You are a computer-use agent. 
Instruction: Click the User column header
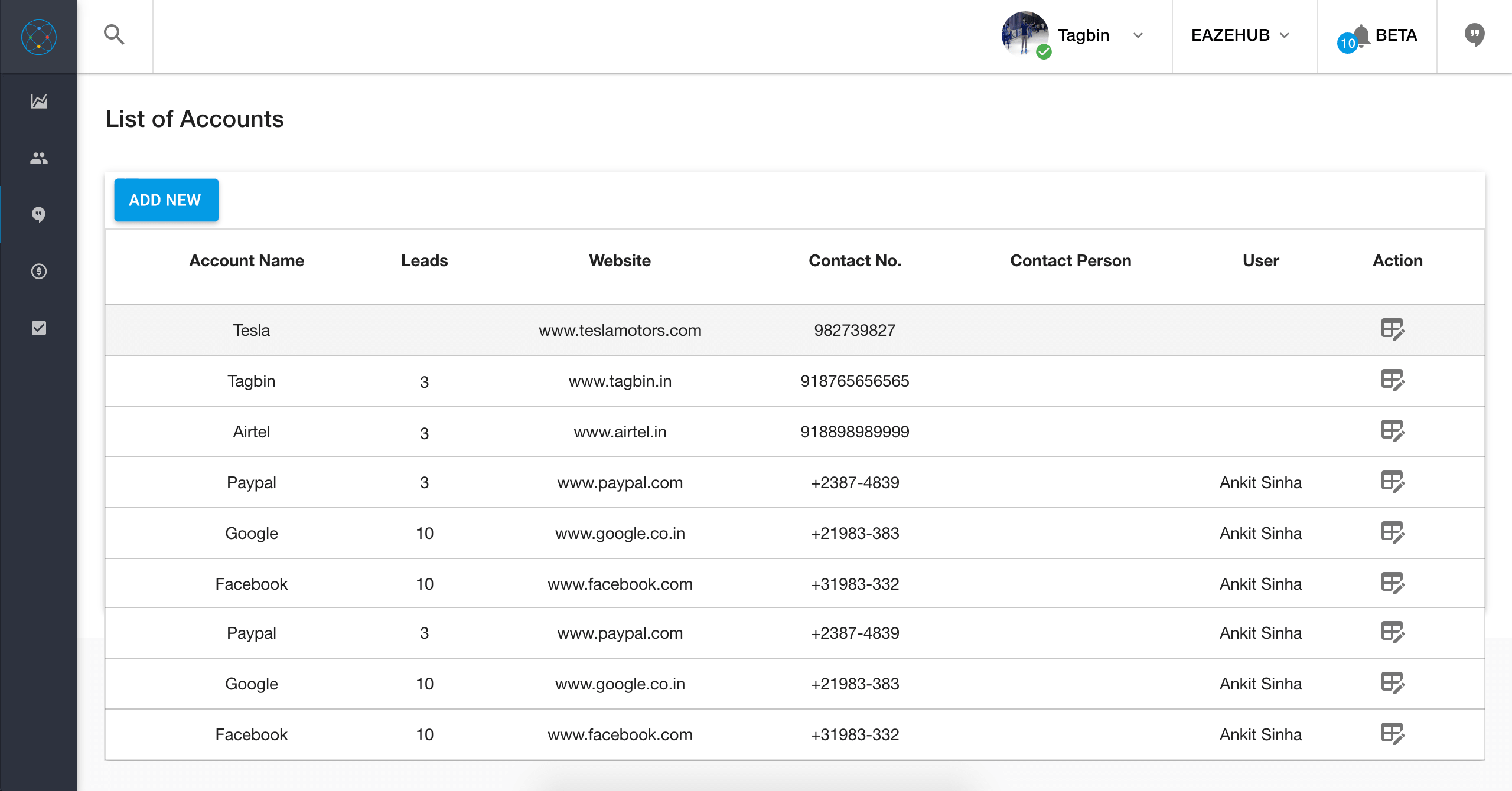pos(1260,260)
